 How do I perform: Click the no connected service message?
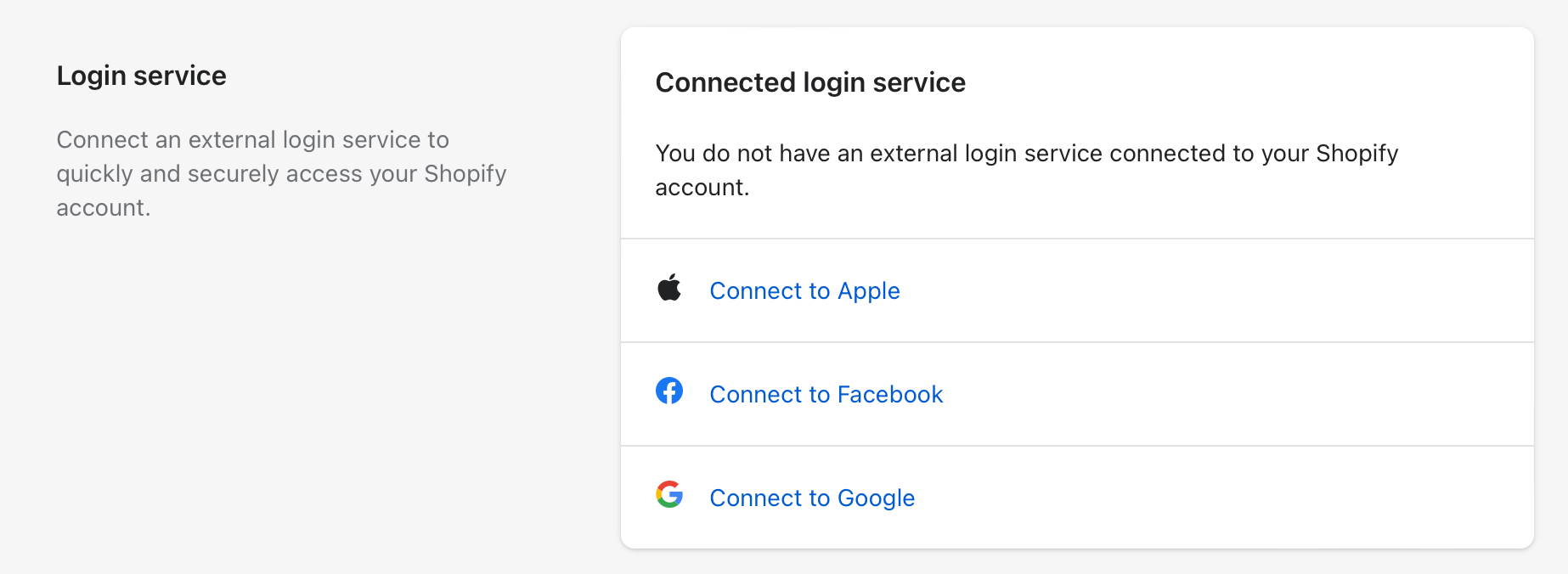1026,170
